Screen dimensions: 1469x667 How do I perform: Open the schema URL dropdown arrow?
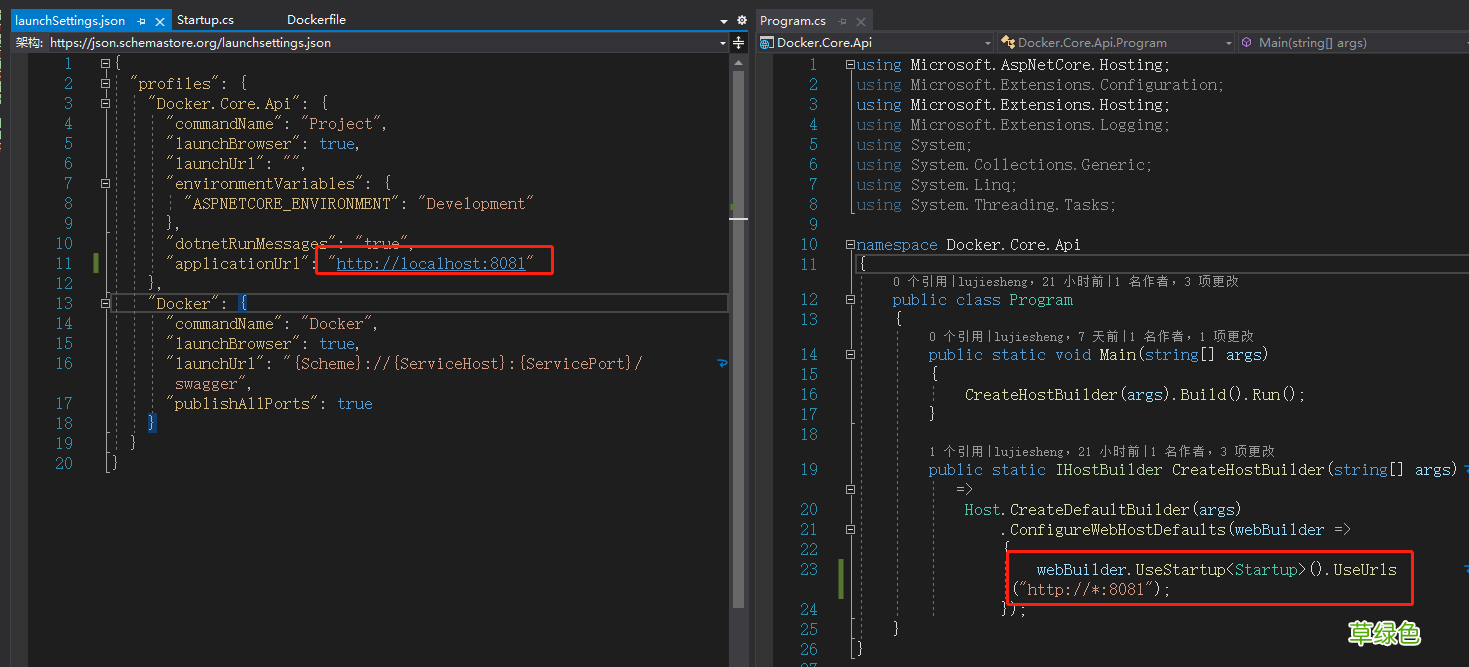(722, 42)
